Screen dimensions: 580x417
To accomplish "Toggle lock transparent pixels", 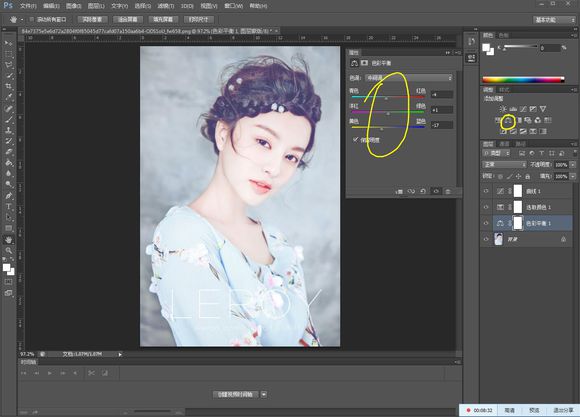I will 500,176.
